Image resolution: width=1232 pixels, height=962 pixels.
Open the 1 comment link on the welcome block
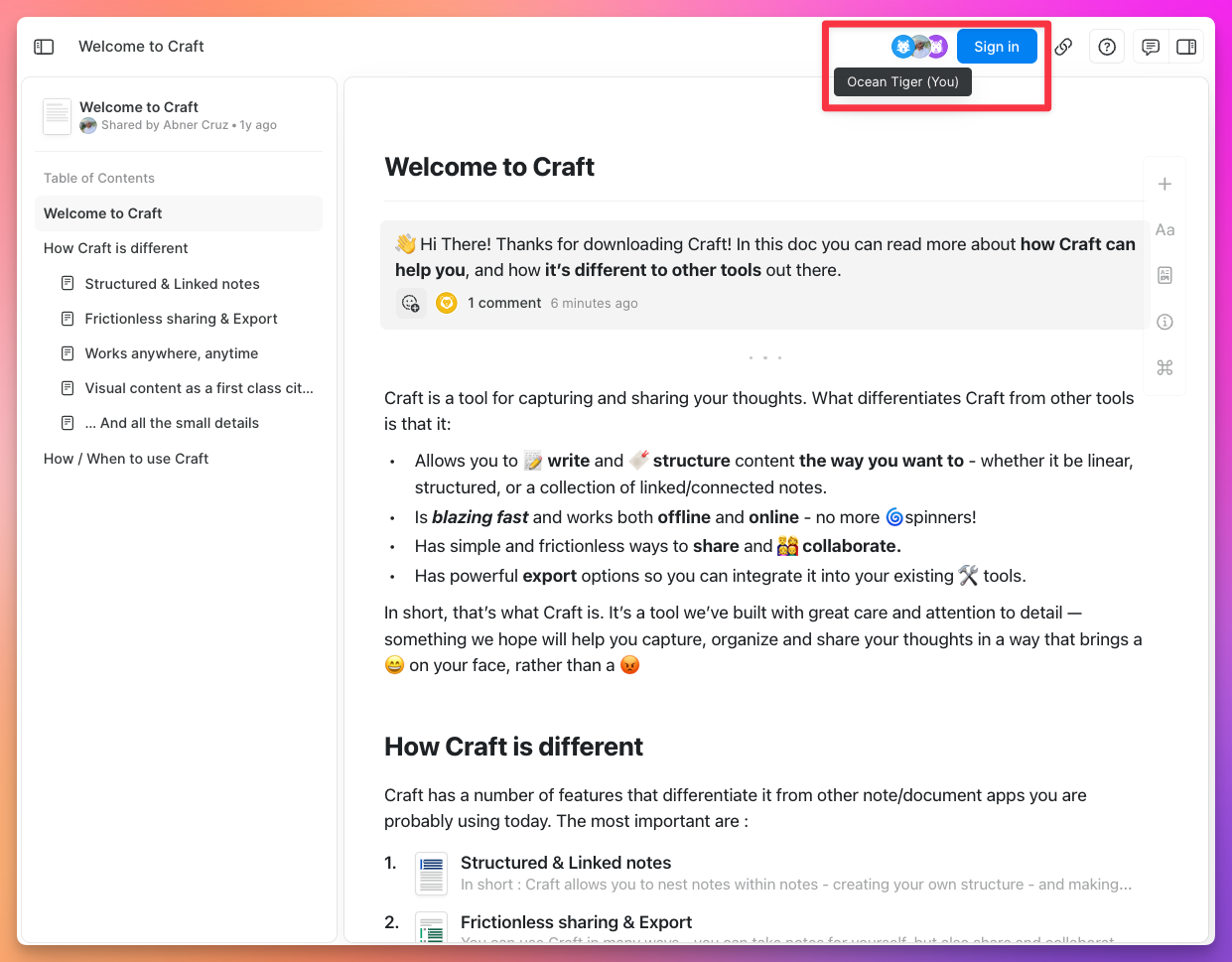(504, 303)
